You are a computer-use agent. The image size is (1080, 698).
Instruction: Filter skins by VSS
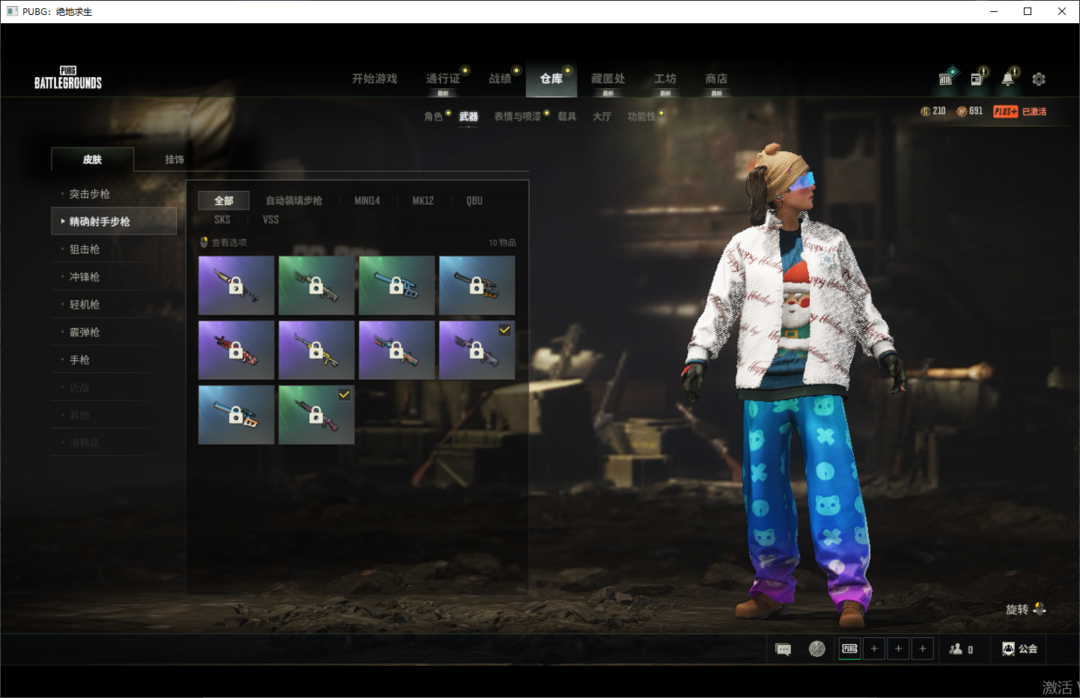pos(271,220)
